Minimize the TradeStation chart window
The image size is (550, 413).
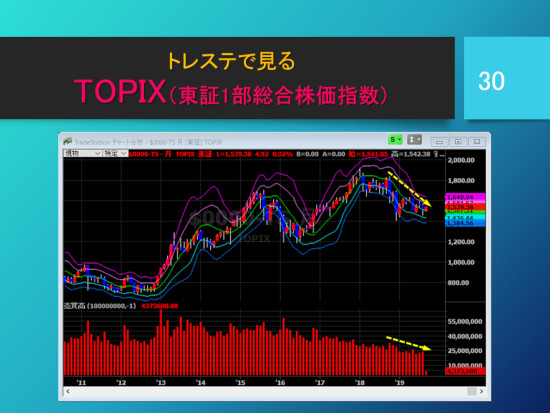(440, 142)
